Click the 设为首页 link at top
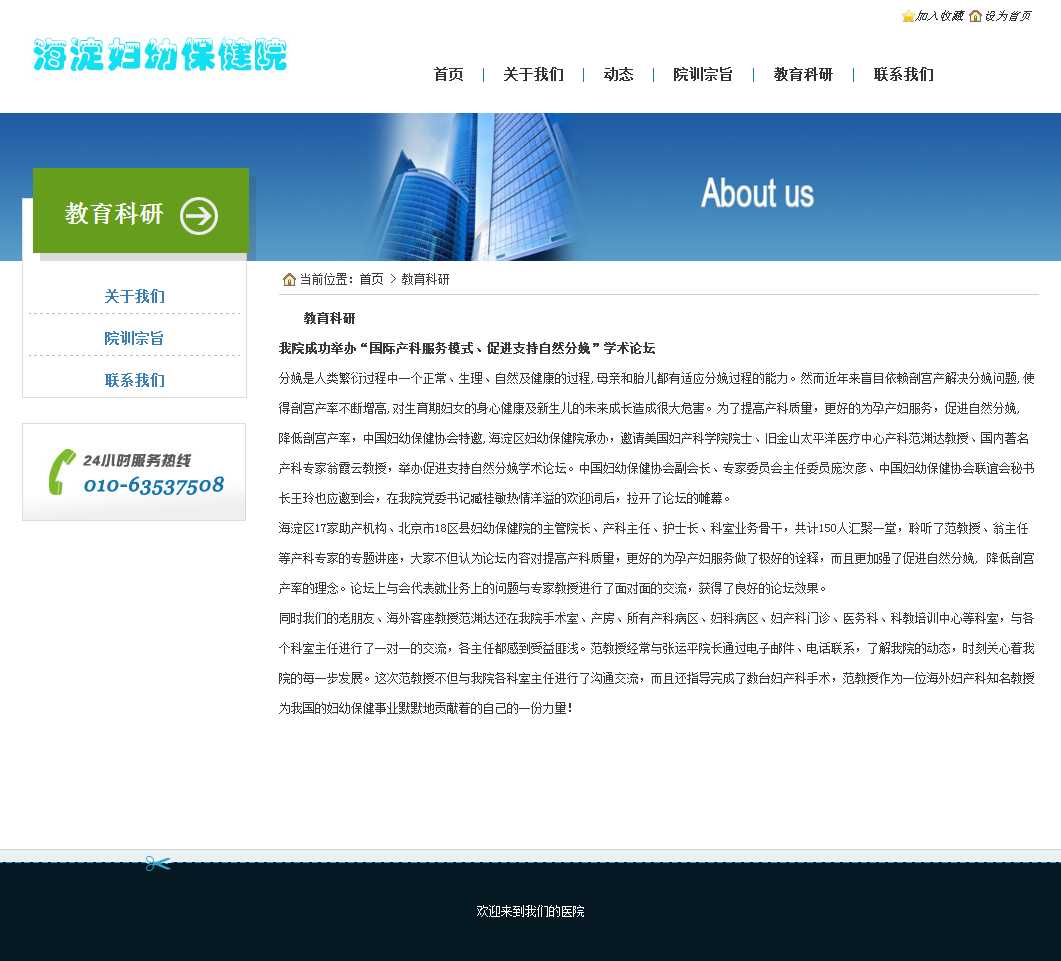Viewport: 1061px width, 961px height. [x=1007, y=16]
